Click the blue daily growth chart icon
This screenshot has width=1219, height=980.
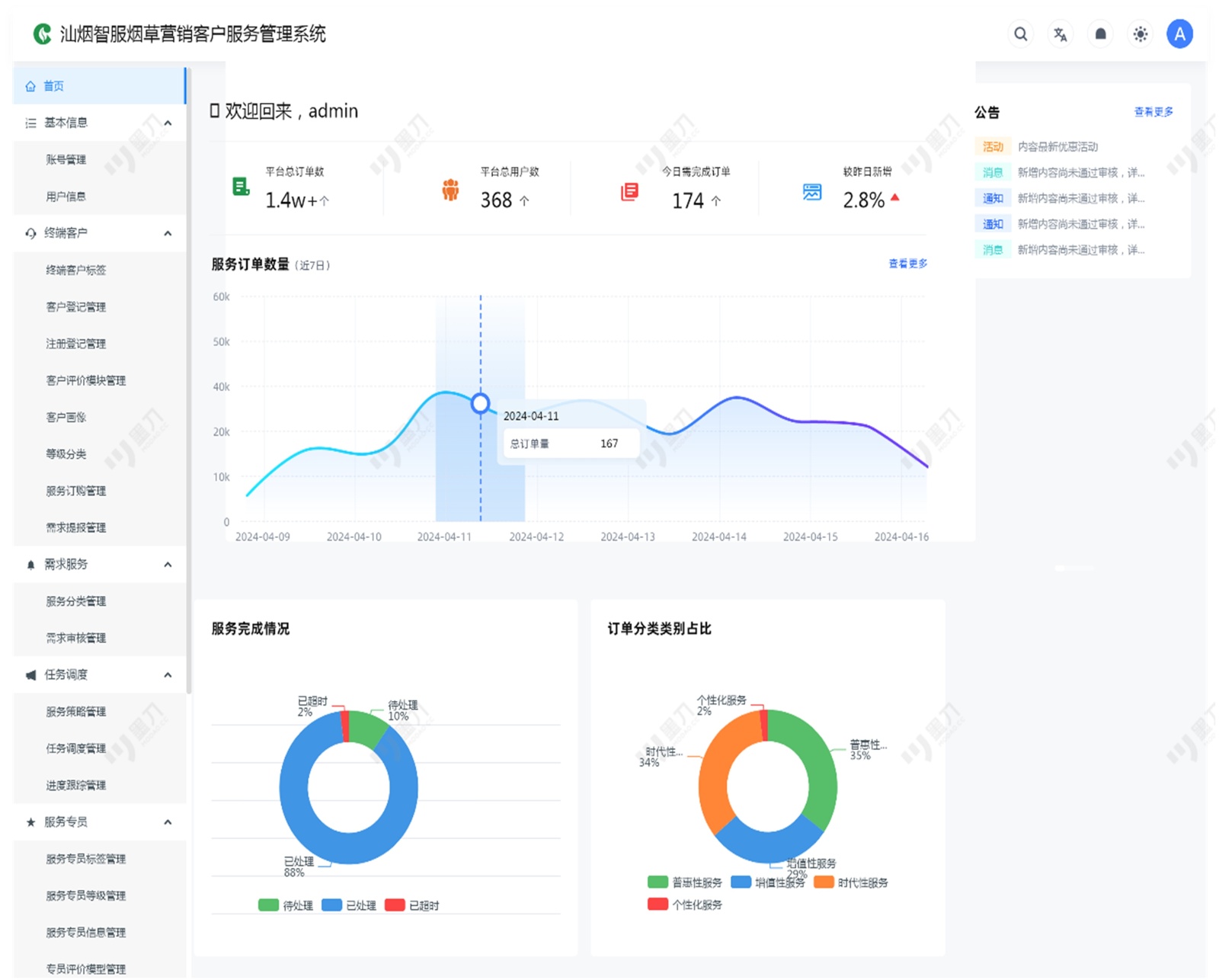812,191
